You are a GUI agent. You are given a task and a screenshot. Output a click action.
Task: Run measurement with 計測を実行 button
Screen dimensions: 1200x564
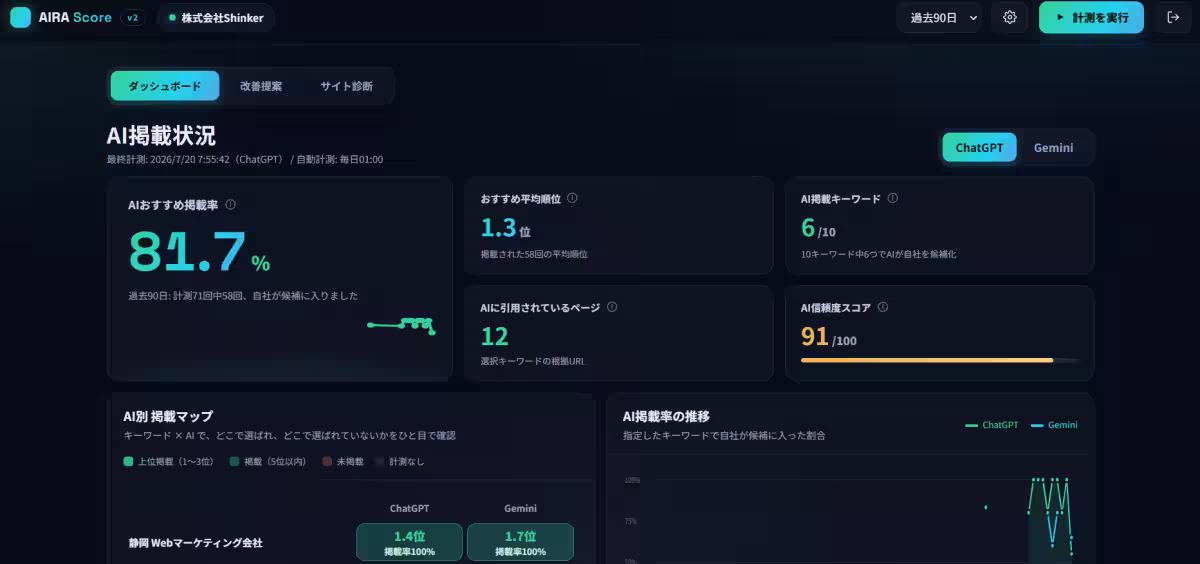pyautogui.click(x=1091, y=17)
